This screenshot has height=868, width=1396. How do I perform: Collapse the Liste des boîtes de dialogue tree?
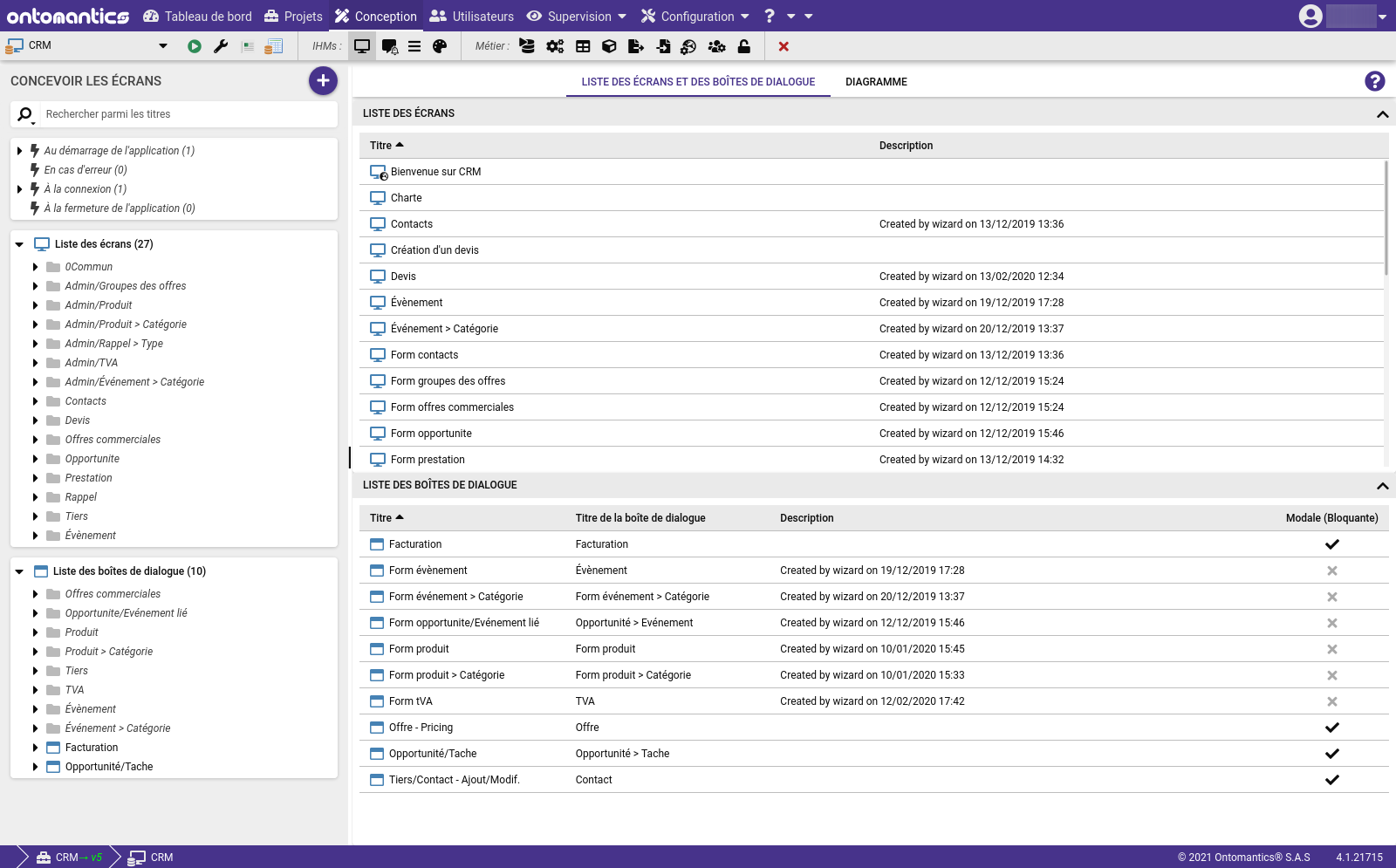coord(19,571)
